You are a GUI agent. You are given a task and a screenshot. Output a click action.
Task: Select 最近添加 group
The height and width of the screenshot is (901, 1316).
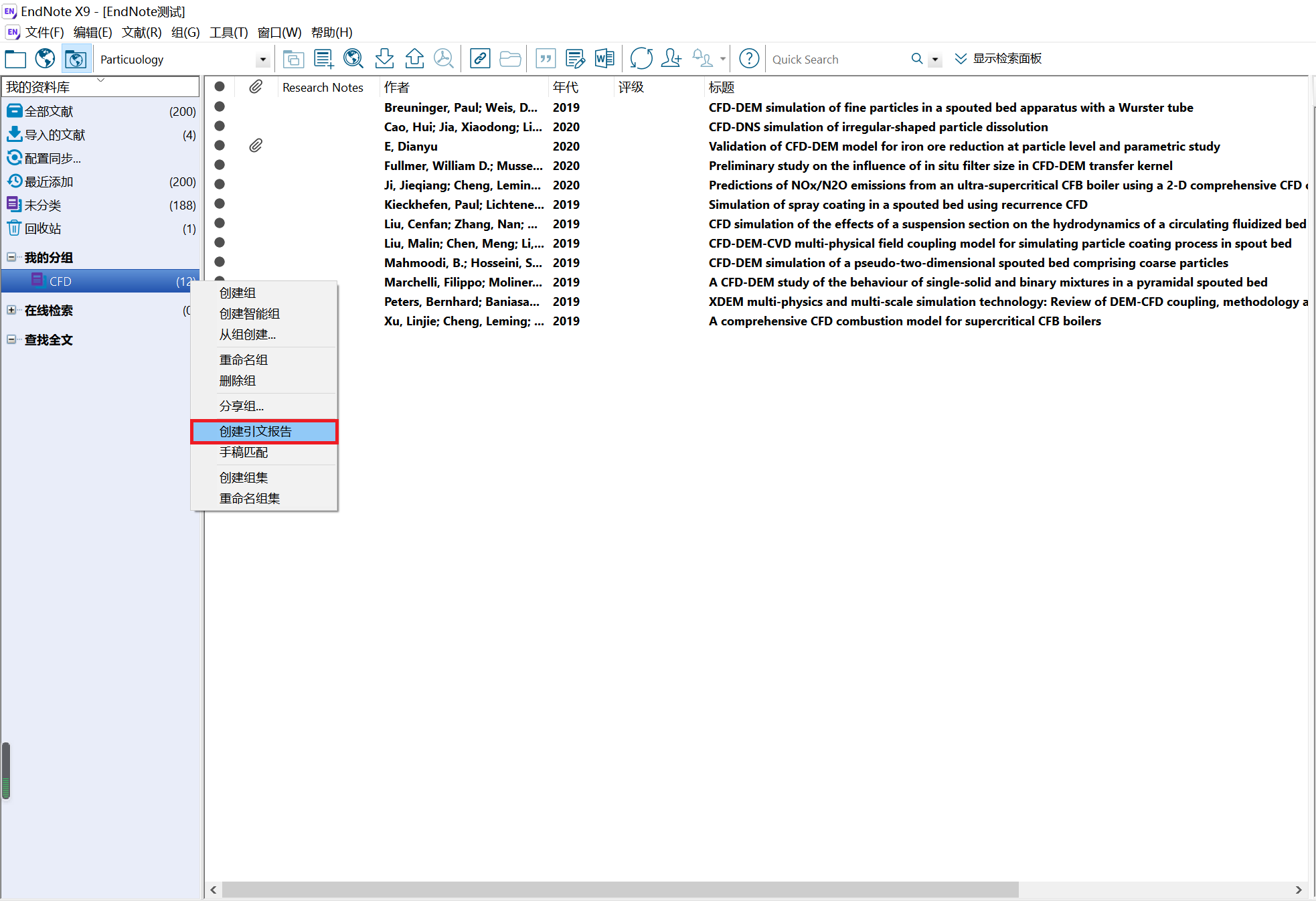click(100, 181)
